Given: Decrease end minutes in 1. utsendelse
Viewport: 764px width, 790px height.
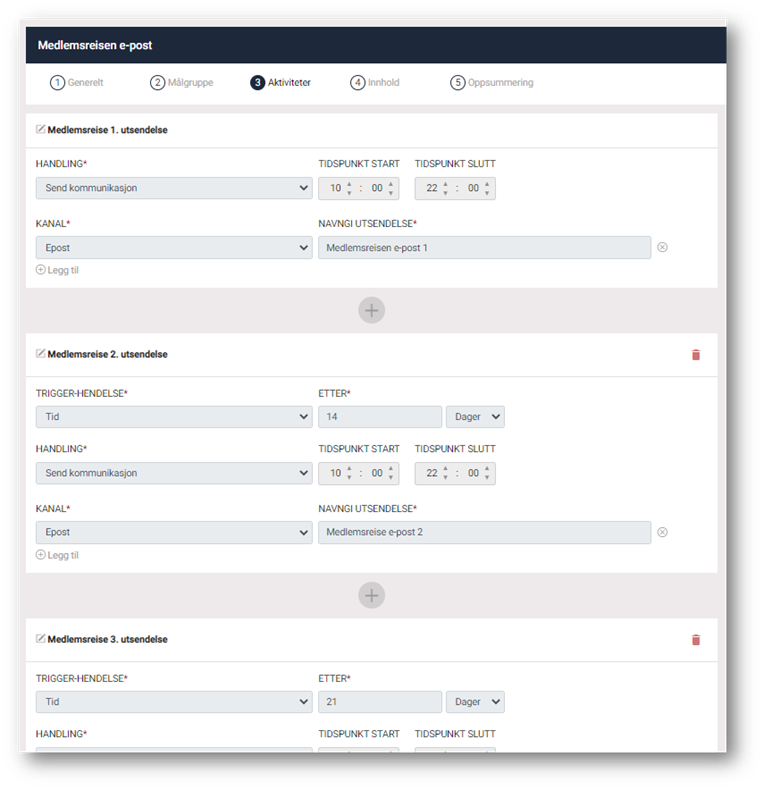Looking at the screenshot, I should click(487, 193).
